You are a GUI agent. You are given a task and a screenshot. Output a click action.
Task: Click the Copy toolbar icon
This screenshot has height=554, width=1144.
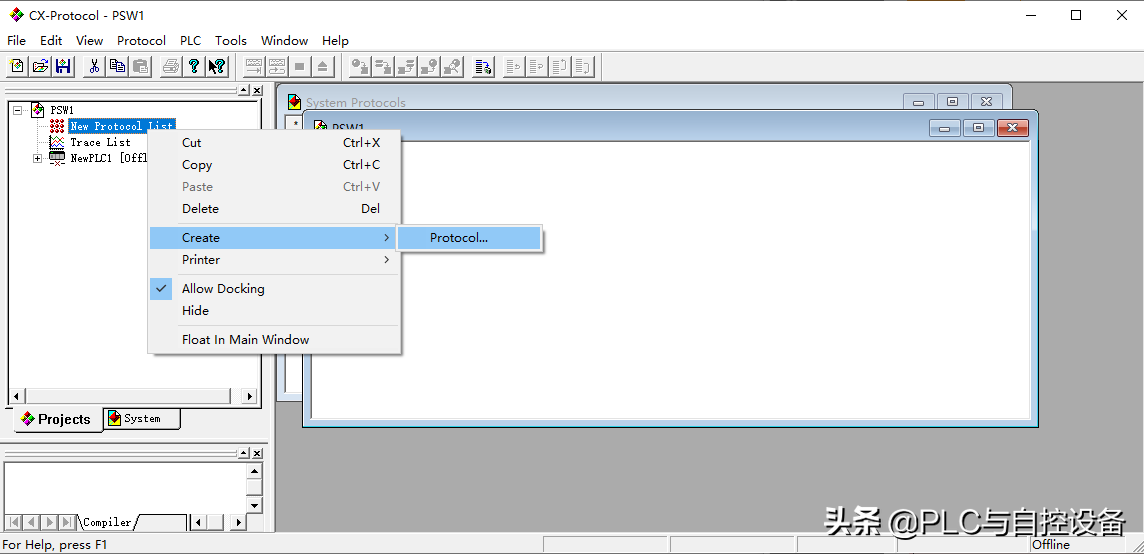coord(117,66)
